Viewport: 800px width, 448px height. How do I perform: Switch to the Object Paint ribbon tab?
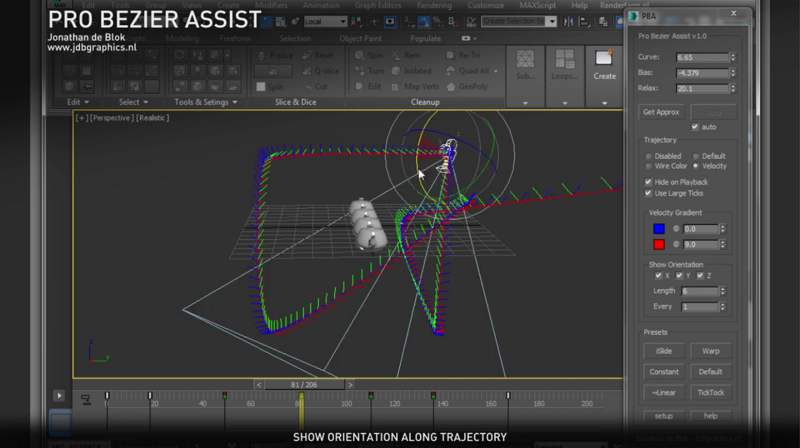click(x=360, y=39)
